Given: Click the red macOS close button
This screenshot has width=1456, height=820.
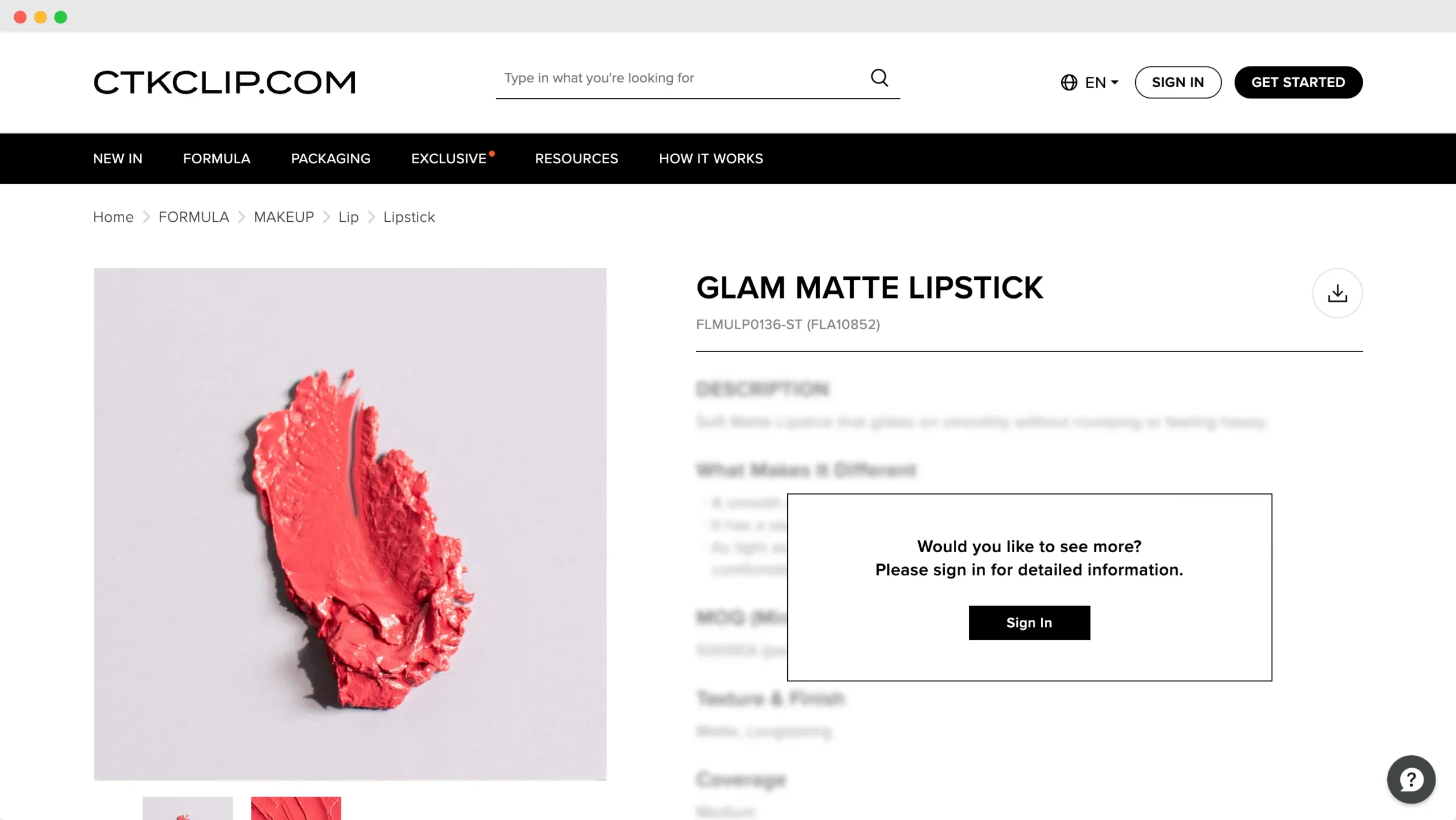Looking at the screenshot, I should (20, 17).
